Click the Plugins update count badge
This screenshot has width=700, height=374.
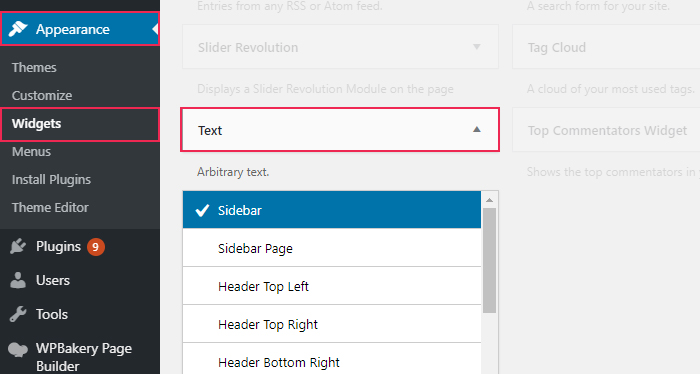coord(96,247)
